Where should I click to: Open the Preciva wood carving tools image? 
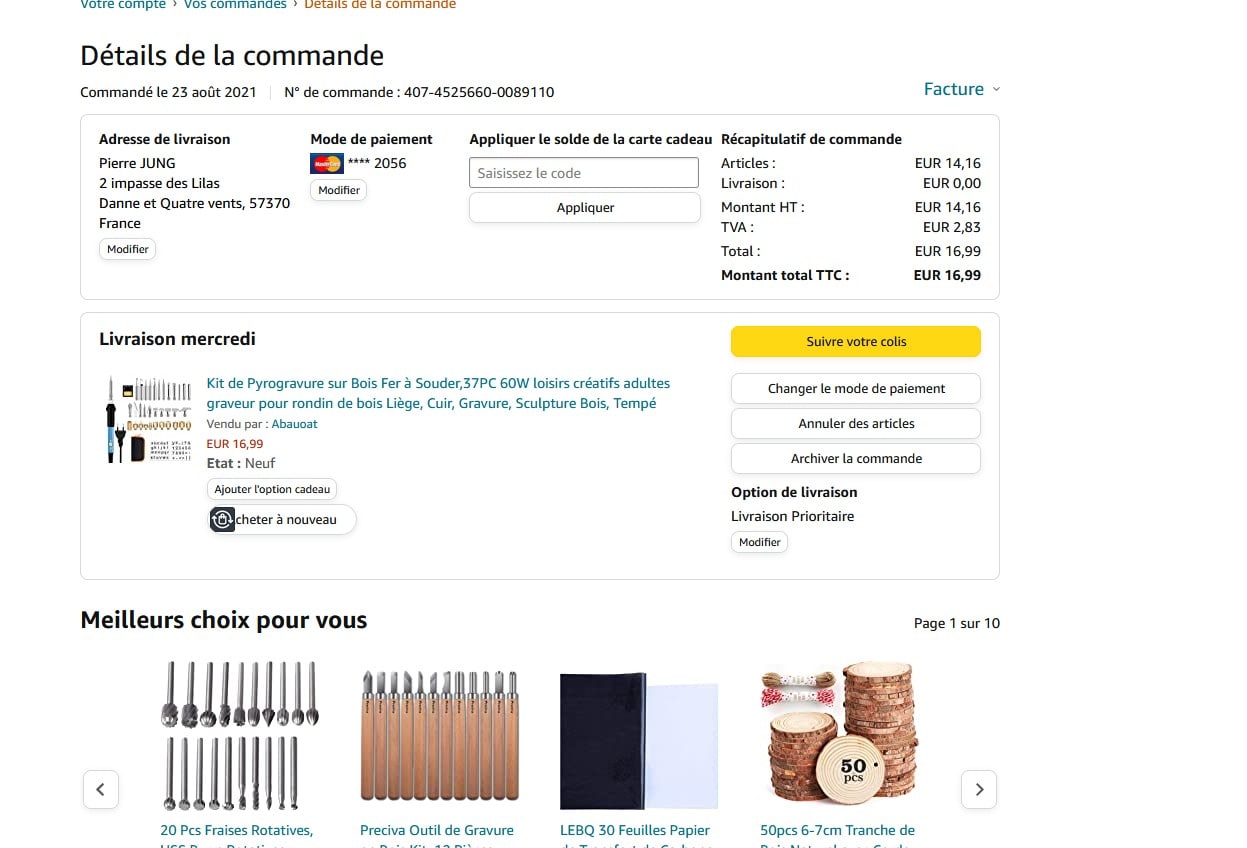(x=439, y=736)
